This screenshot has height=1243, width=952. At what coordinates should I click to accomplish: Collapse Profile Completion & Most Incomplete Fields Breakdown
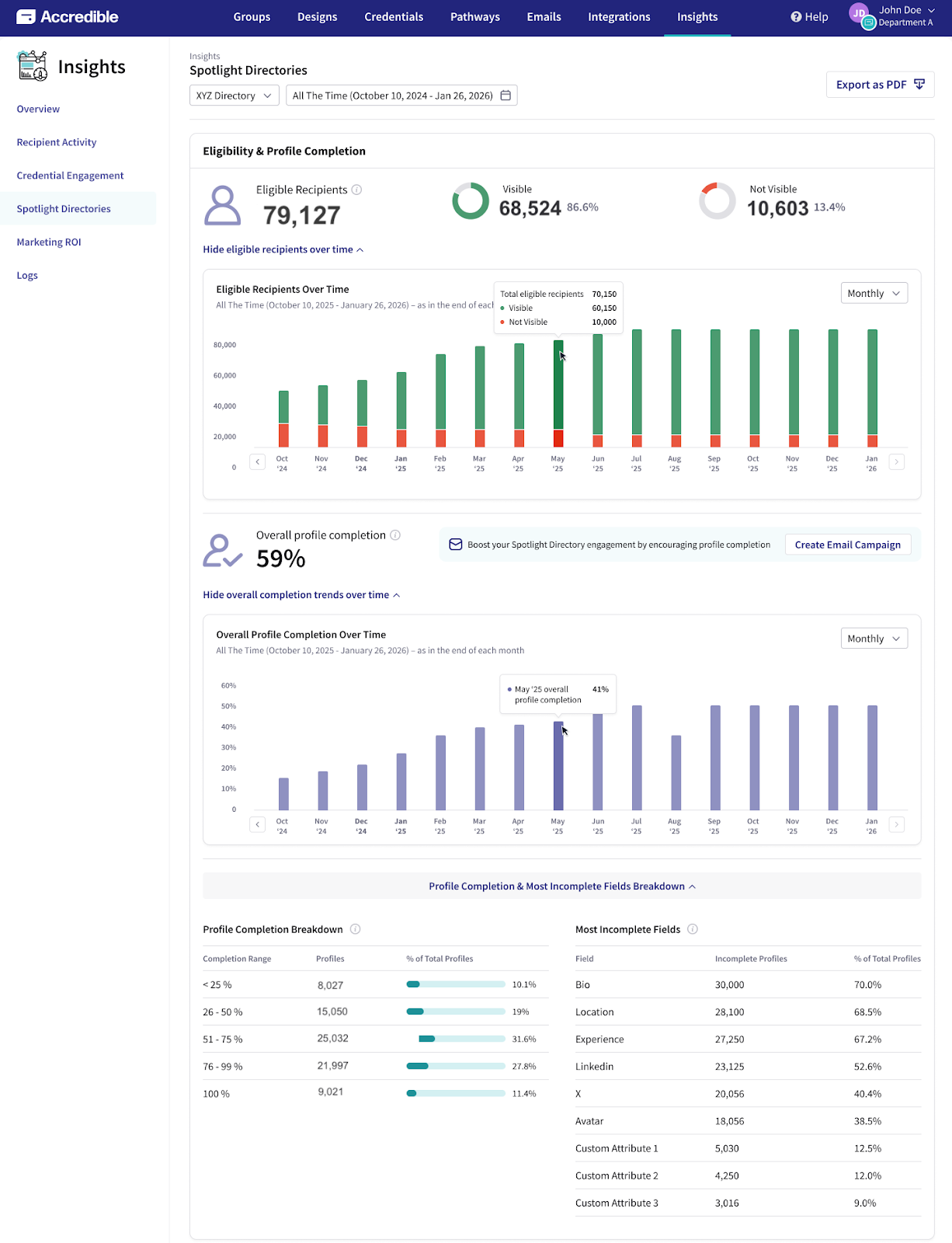click(562, 886)
